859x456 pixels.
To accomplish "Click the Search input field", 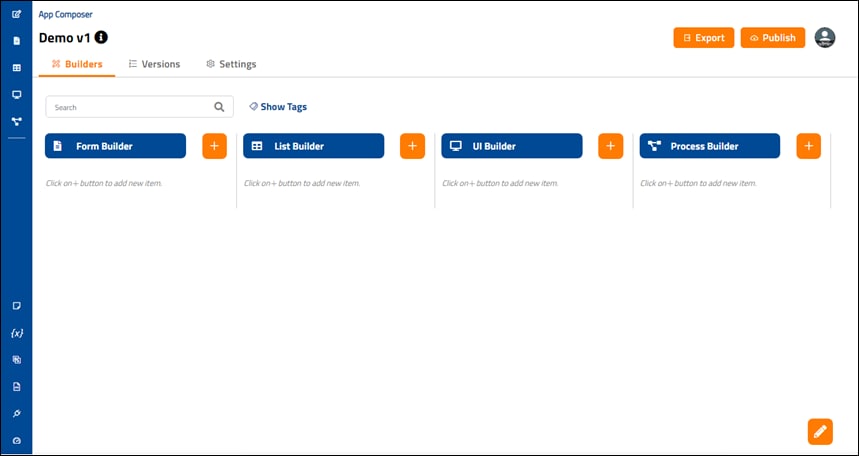I will [139, 107].
